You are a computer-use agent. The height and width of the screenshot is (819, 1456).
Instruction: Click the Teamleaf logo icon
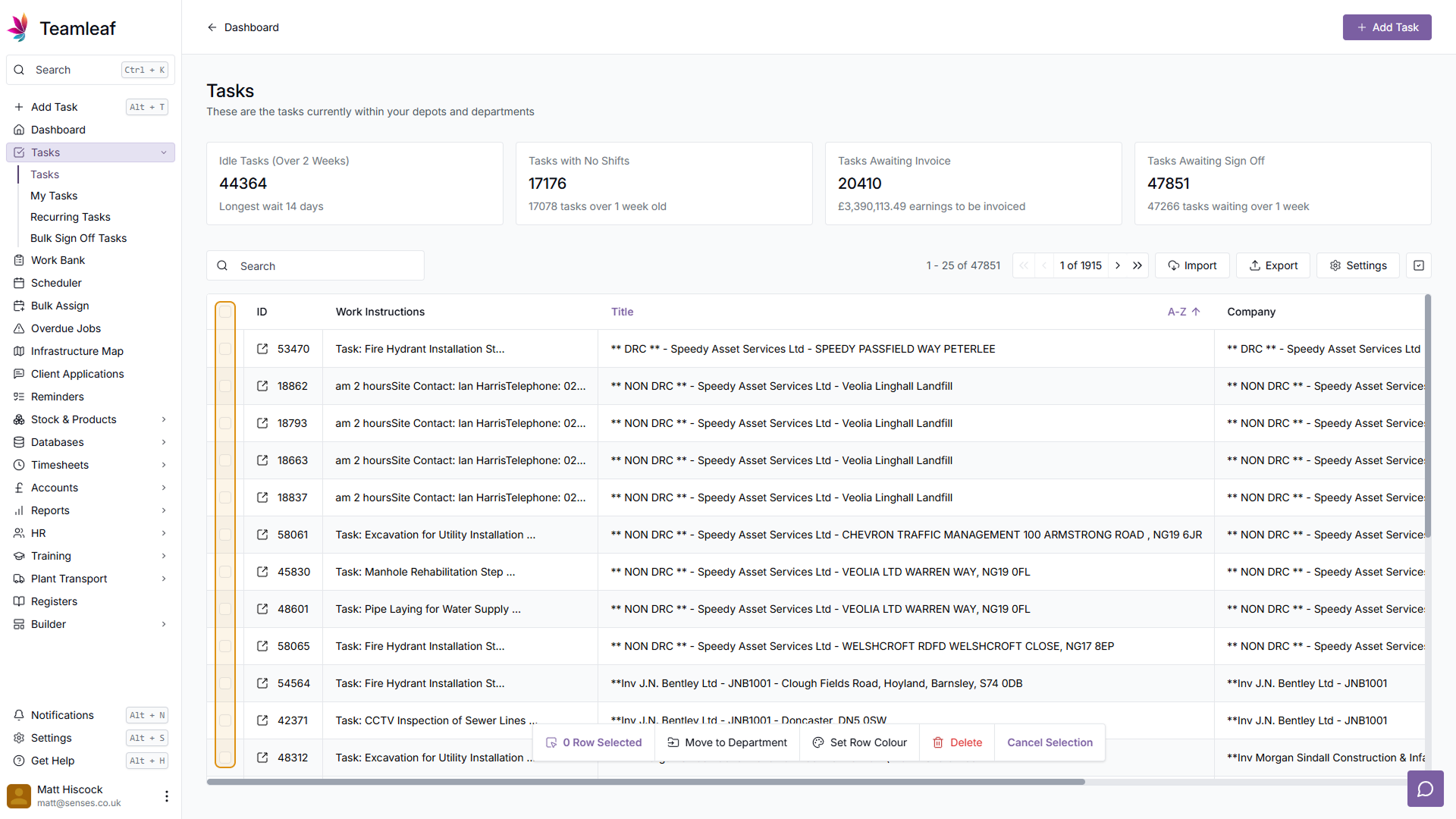click(18, 28)
